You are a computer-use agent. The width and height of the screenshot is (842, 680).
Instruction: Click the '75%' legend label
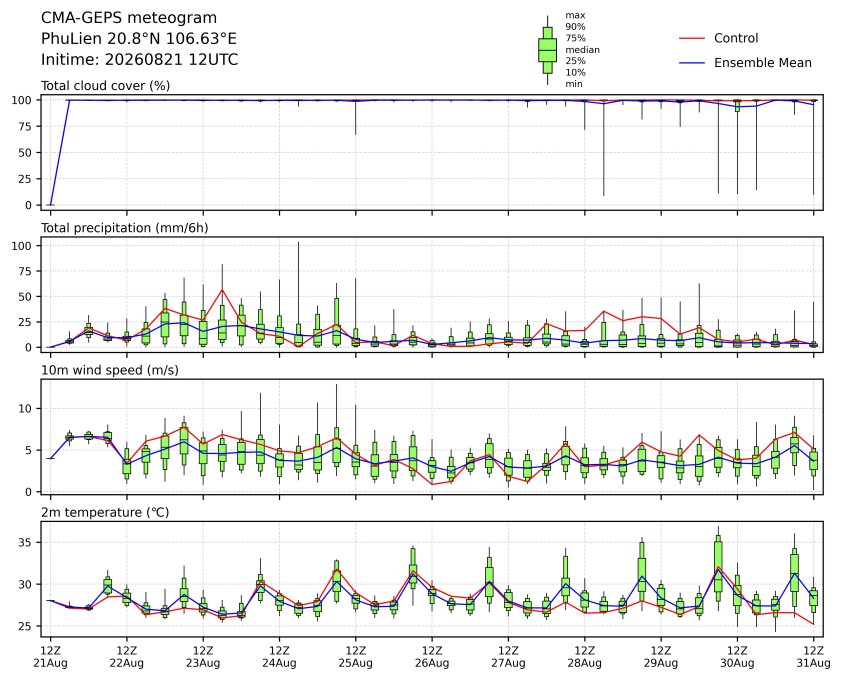pyautogui.click(x=575, y=38)
